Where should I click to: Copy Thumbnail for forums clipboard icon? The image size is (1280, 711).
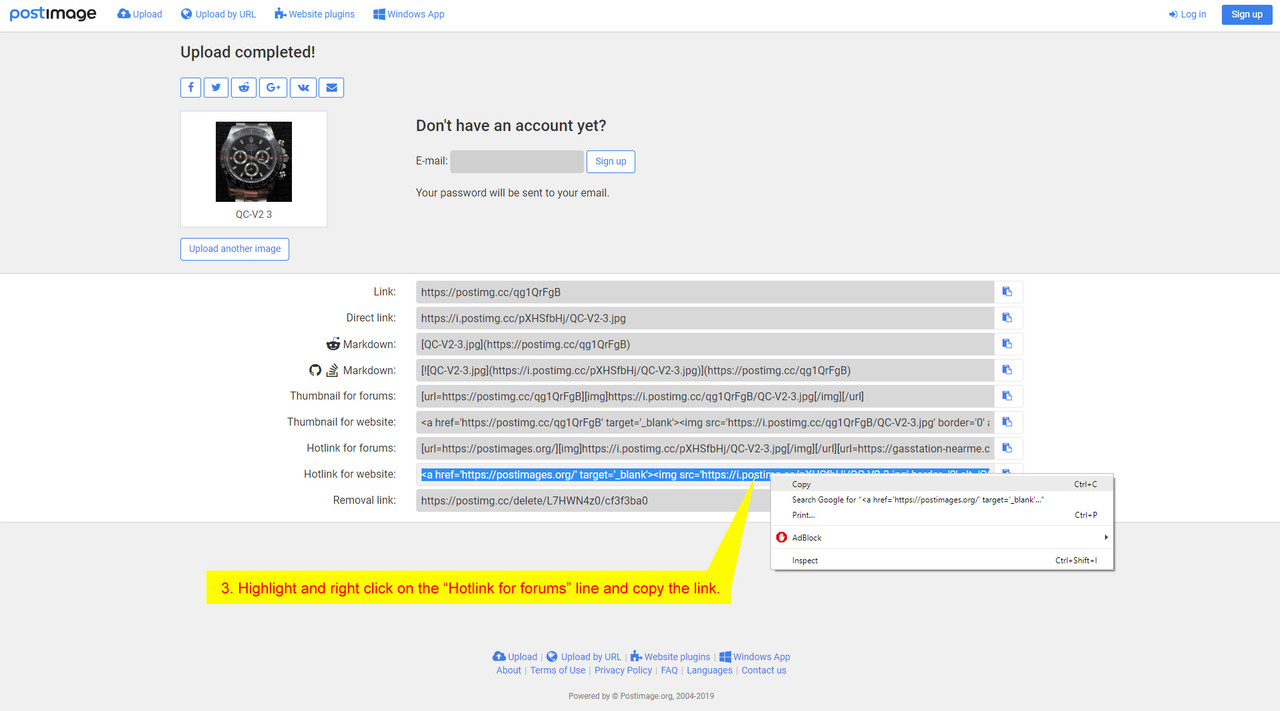coord(1008,396)
